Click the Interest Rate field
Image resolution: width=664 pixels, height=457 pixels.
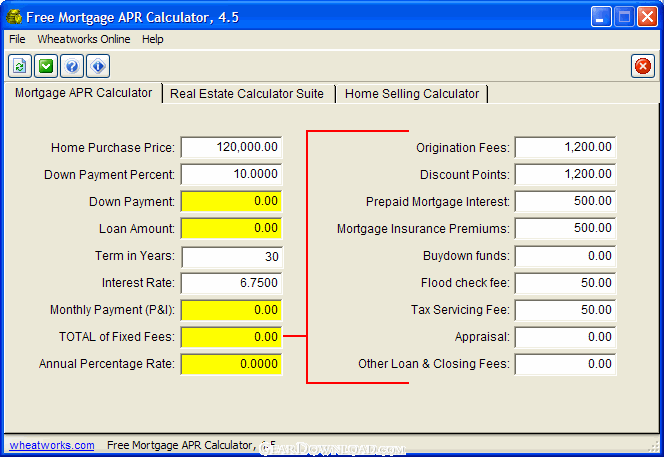click(231, 283)
